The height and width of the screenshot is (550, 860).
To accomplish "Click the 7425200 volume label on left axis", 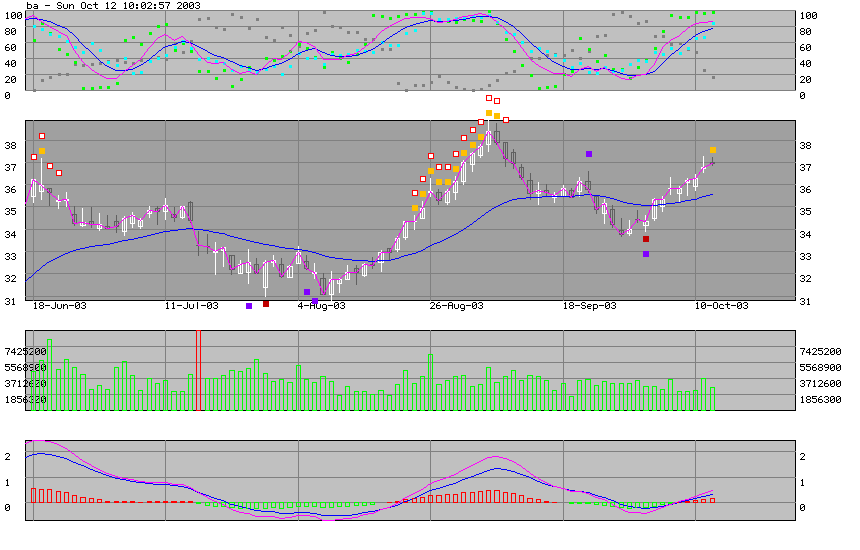I will pos(24,352).
